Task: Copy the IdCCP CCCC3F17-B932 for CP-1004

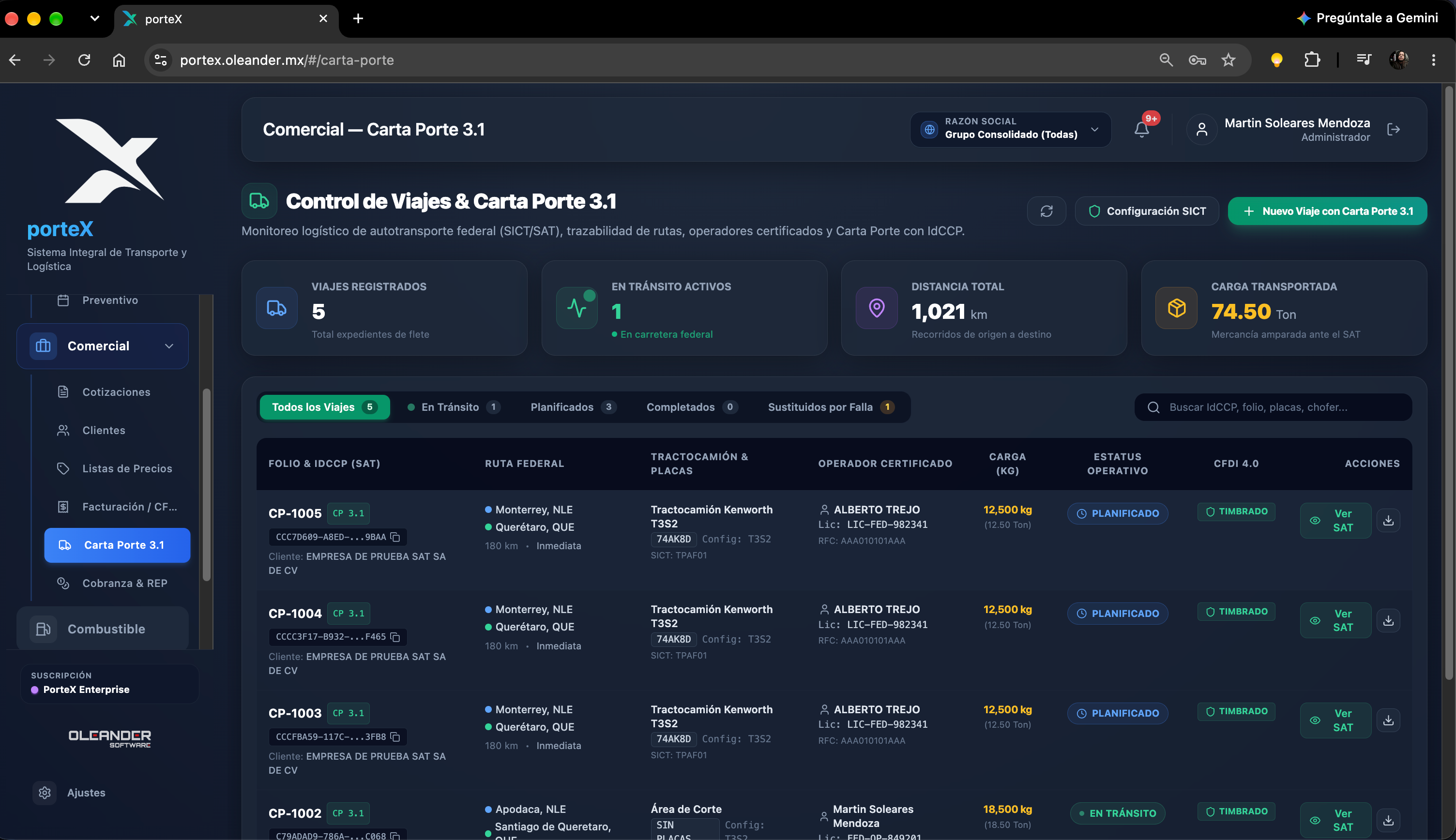Action: (x=395, y=637)
